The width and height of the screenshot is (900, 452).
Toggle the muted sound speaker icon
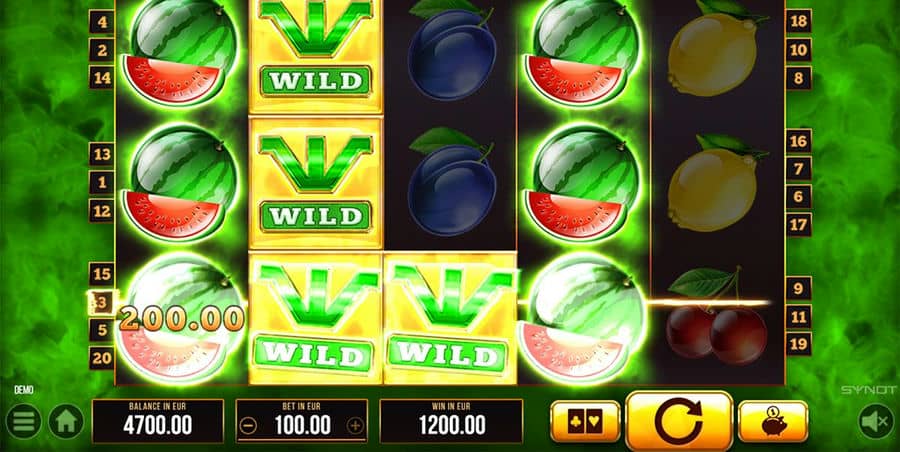[876, 422]
